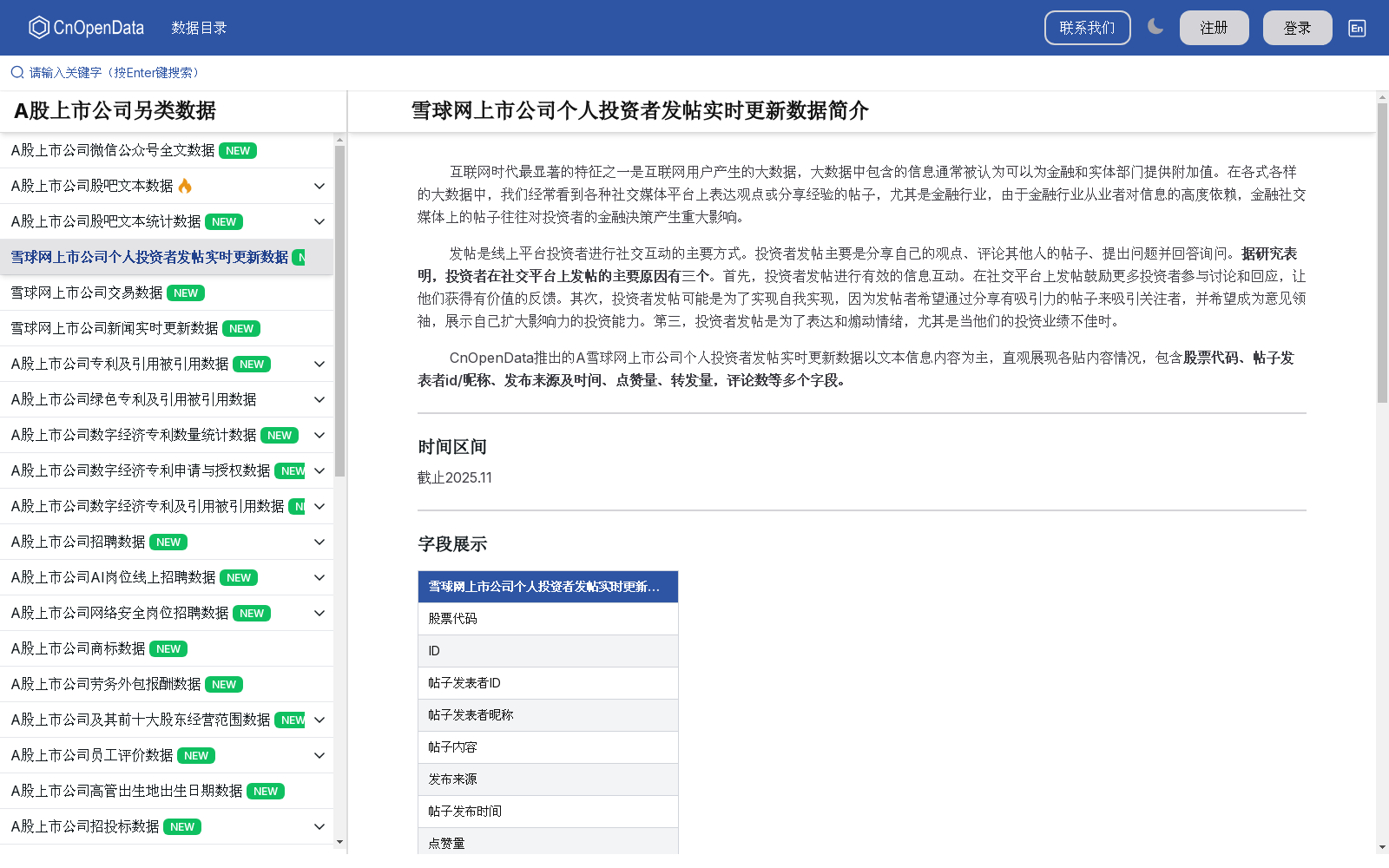Click NEW badge beside 商标数据

coord(168,649)
